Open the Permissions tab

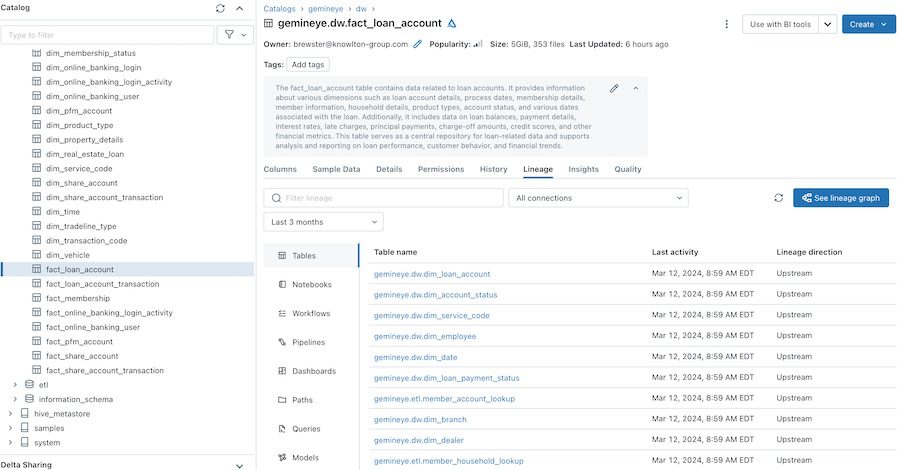(441, 169)
